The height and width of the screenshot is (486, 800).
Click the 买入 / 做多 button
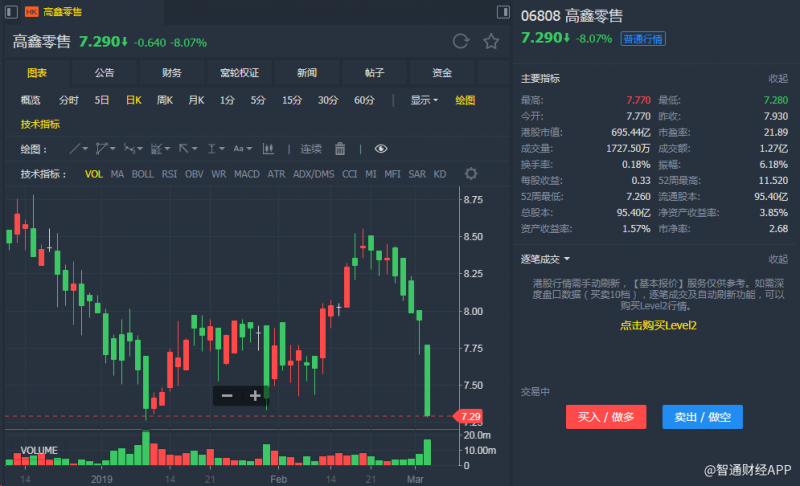[x=606, y=417]
